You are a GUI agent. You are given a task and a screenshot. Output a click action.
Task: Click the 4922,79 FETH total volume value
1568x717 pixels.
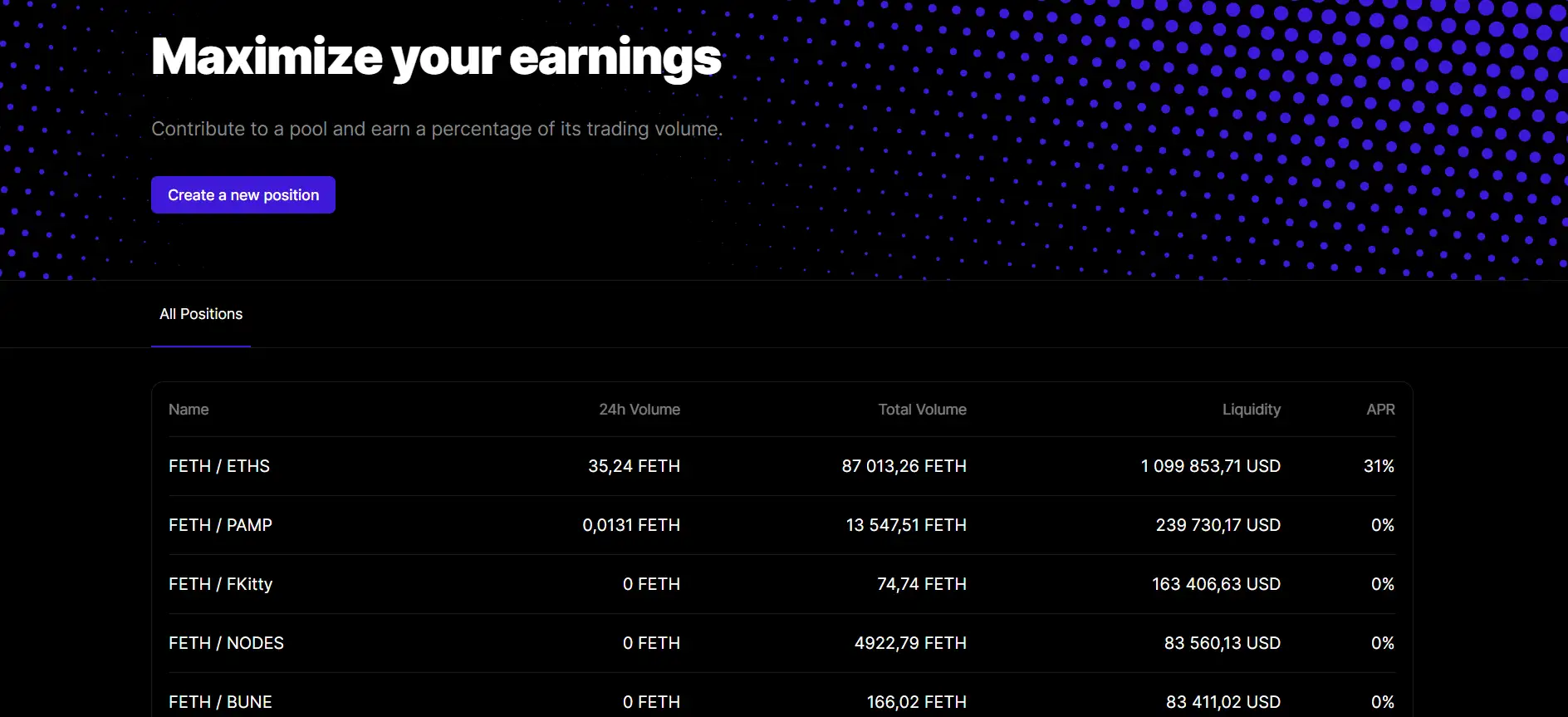coord(910,643)
